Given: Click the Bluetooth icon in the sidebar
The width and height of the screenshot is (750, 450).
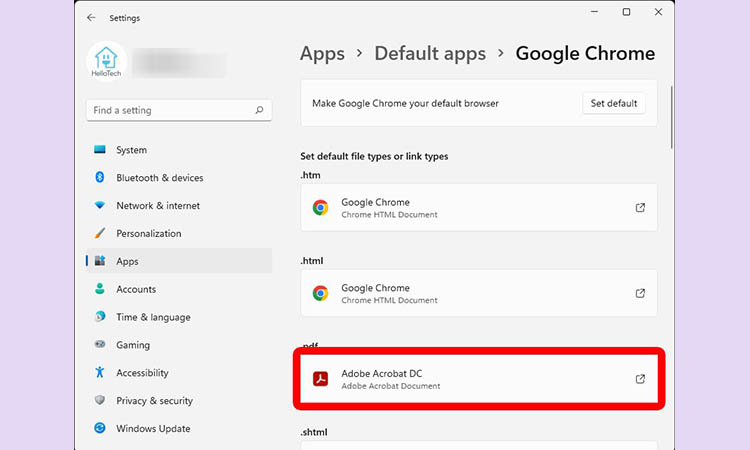Looking at the screenshot, I should pyautogui.click(x=99, y=177).
